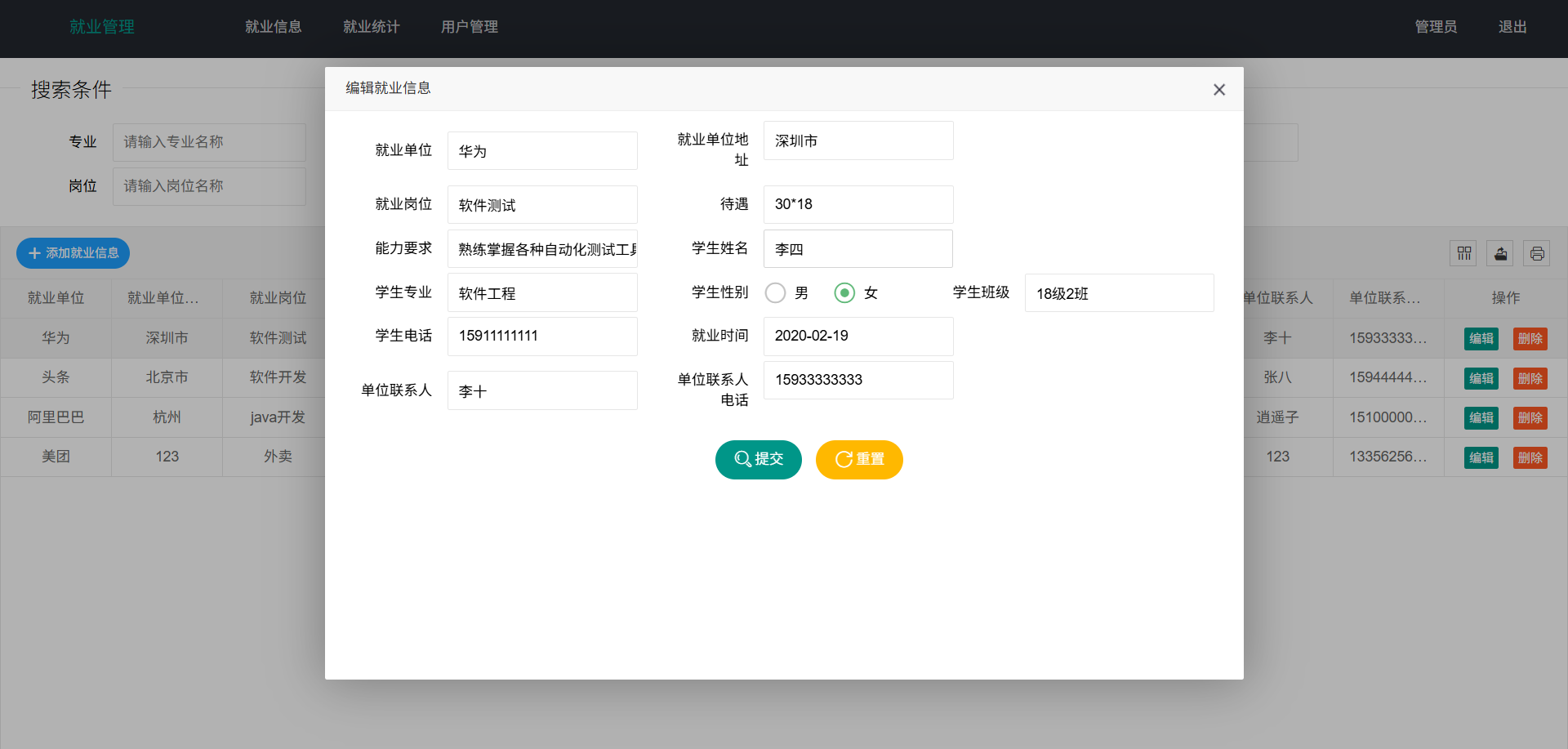This screenshot has height=749, width=1568.
Task: Close the 编辑就业信息 dialog with X
Action: click(1219, 90)
